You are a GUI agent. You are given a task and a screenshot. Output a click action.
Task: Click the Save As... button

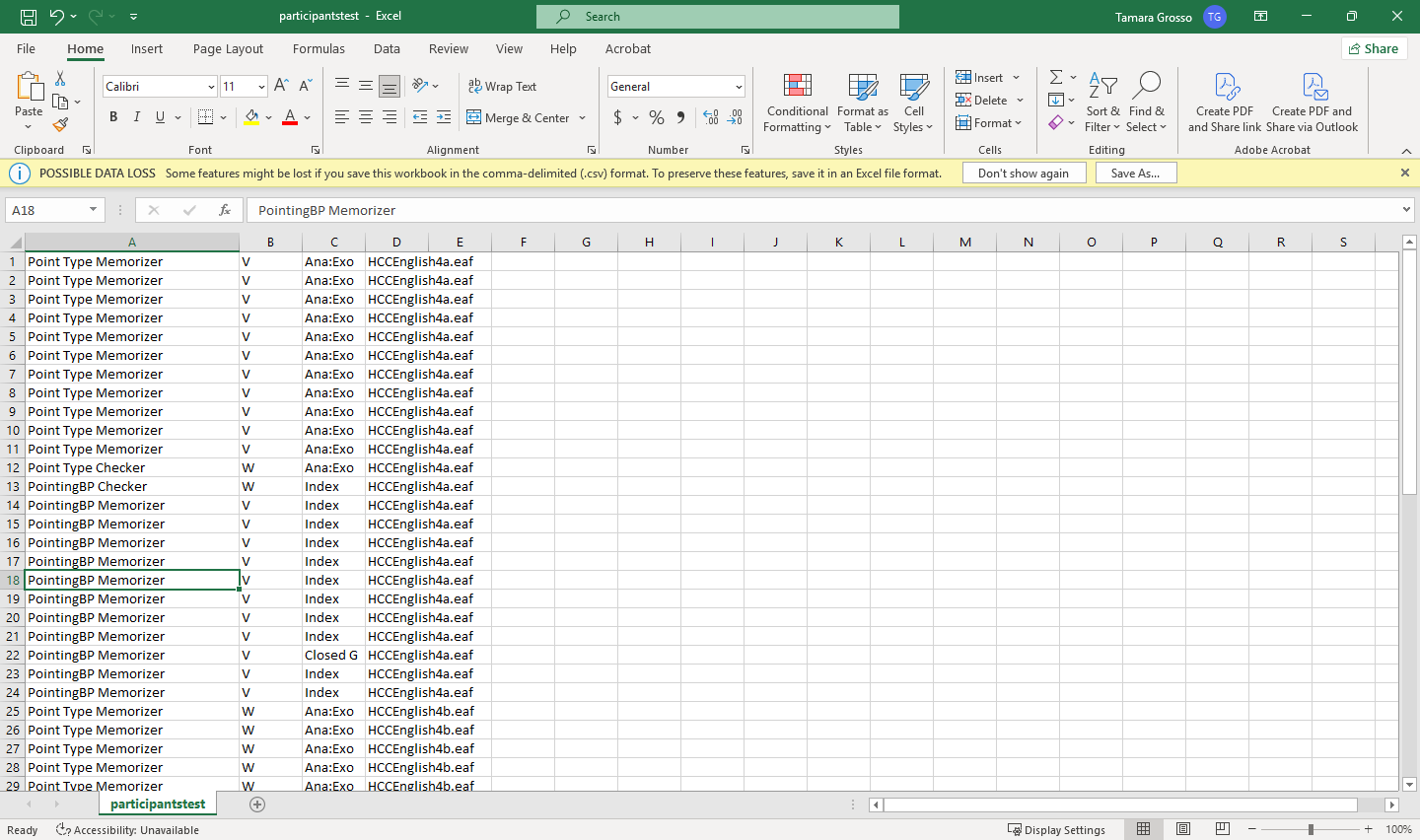click(x=1135, y=173)
